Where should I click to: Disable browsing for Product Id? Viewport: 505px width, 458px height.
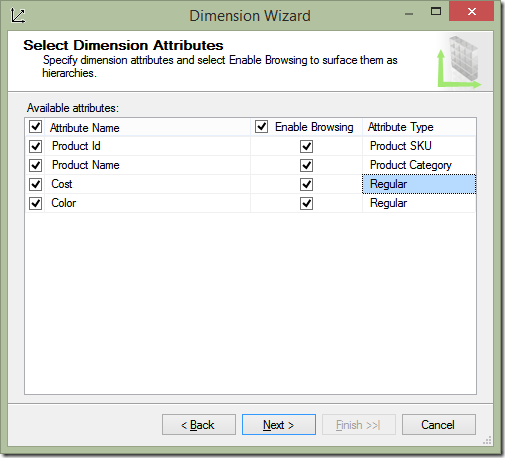tap(306, 146)
